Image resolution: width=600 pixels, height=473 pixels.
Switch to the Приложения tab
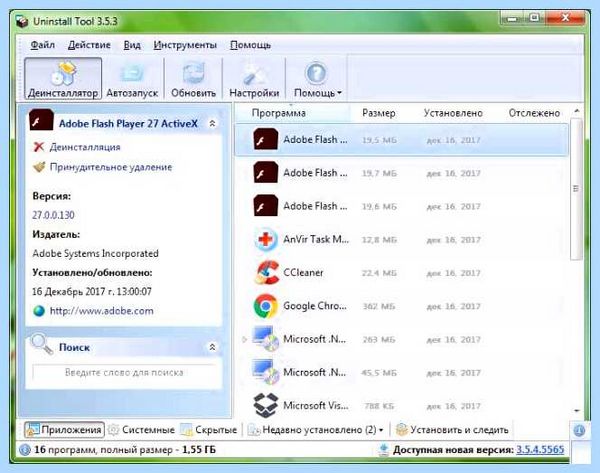64,430
